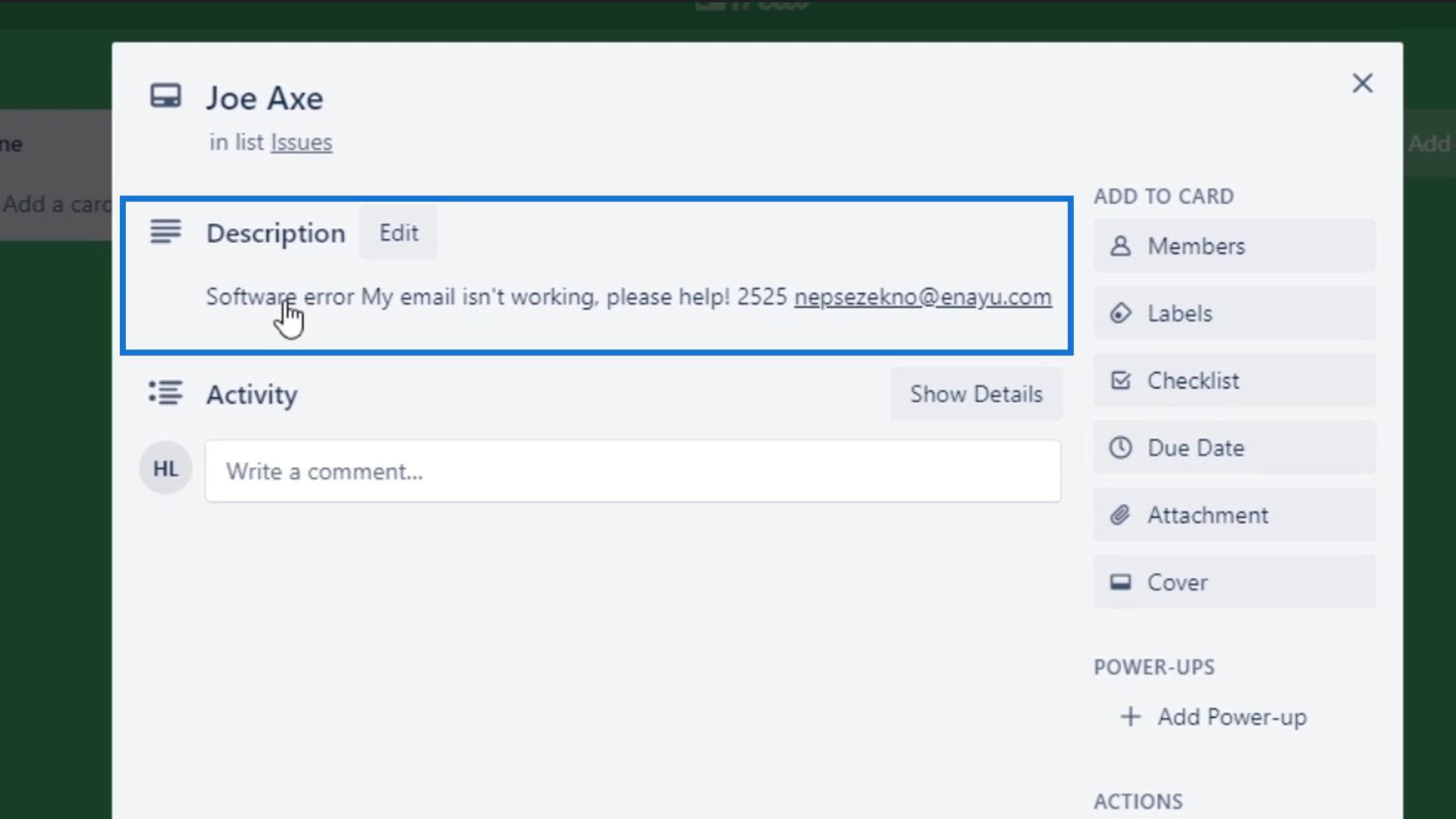Click the Add Power-up text
The height and width of the screenshot is (819, 1456).
(1232, 717)
